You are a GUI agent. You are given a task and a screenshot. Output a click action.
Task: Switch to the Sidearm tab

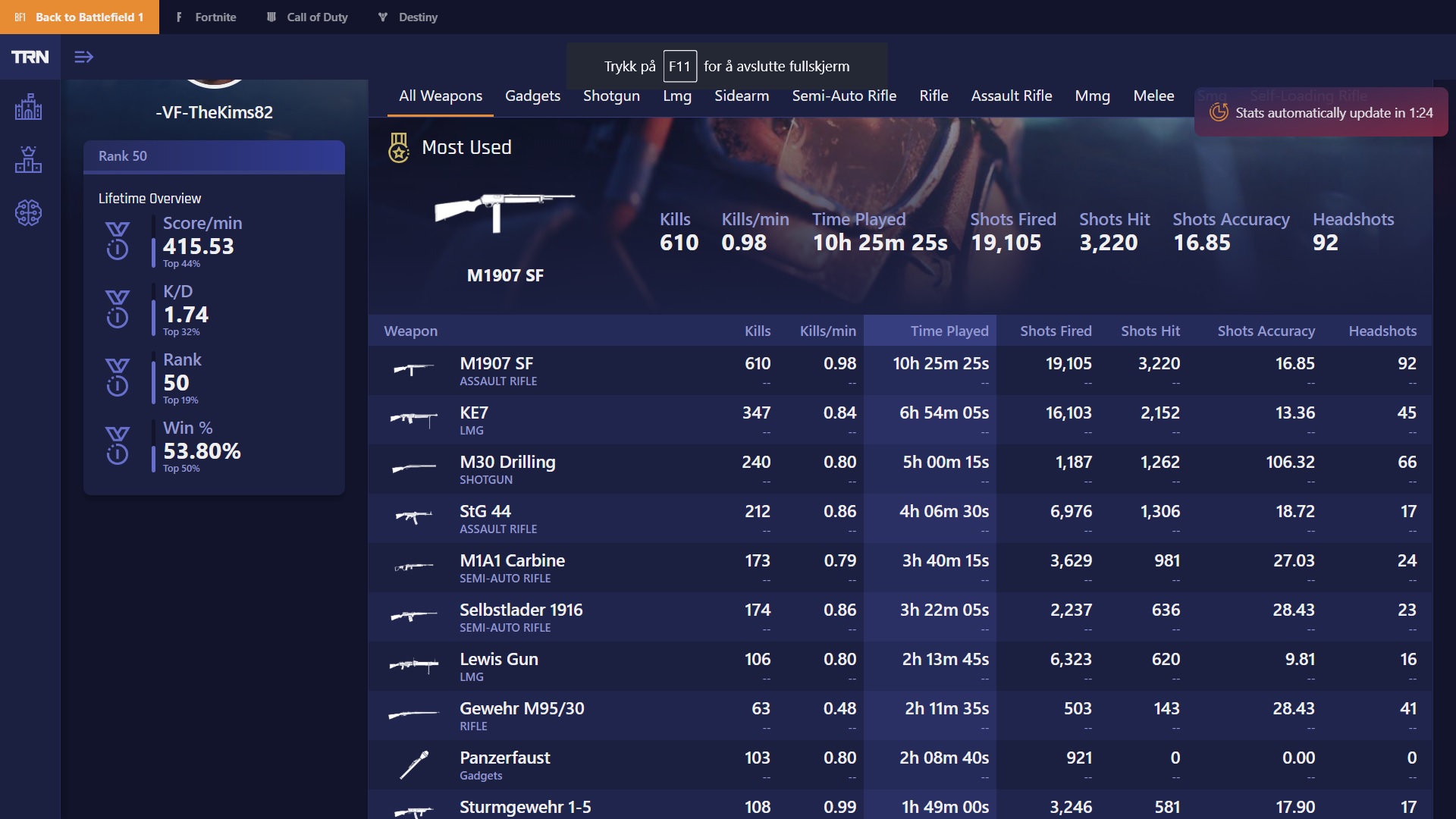742,96
